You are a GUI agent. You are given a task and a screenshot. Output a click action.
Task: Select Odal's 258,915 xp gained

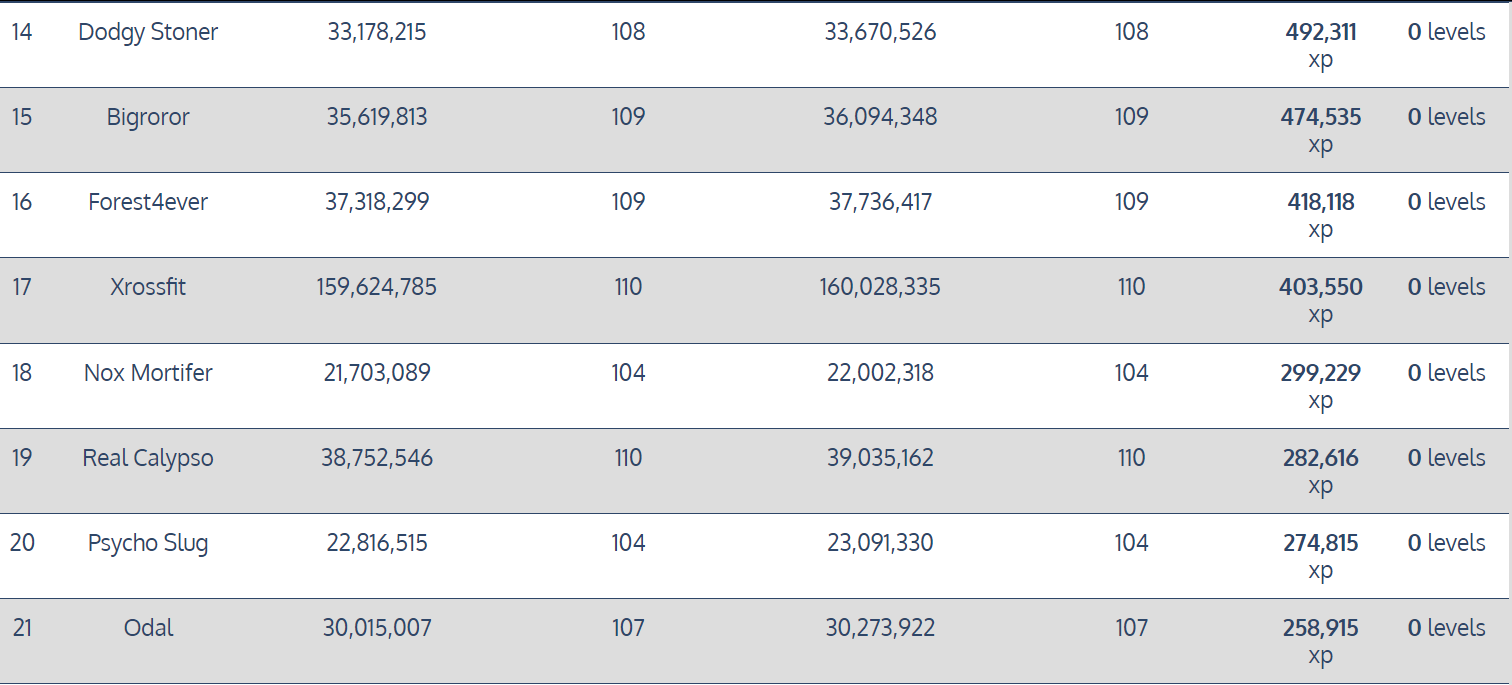(x=1321, y=641)
